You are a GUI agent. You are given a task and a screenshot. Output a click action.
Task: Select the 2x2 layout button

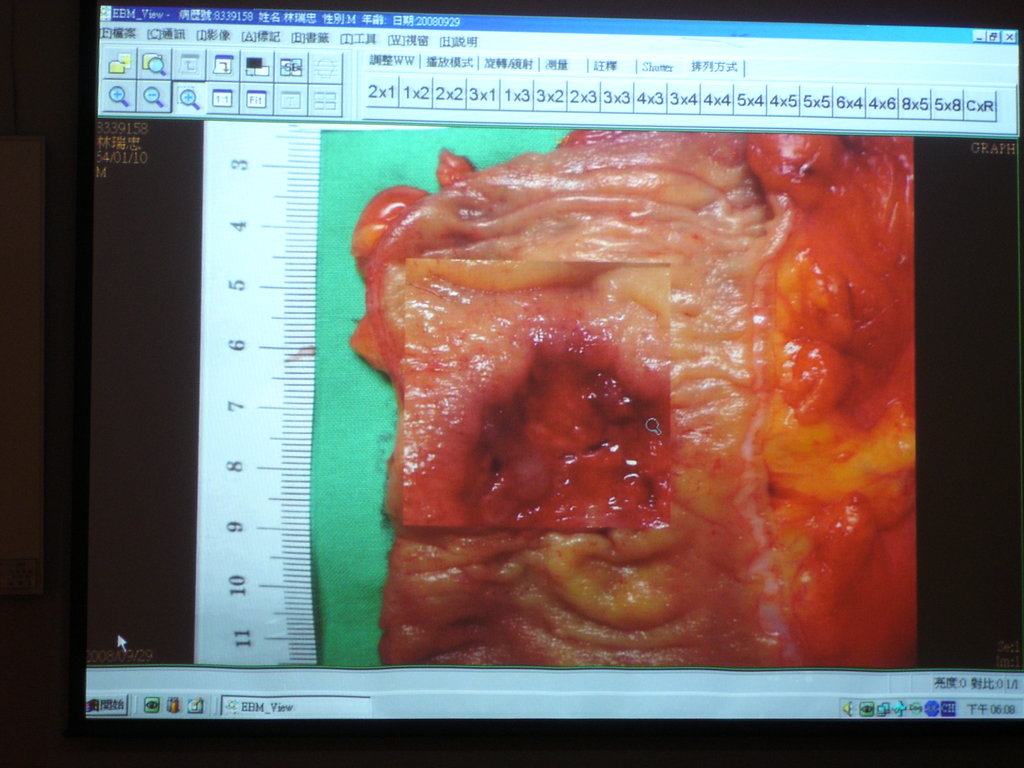449,95
